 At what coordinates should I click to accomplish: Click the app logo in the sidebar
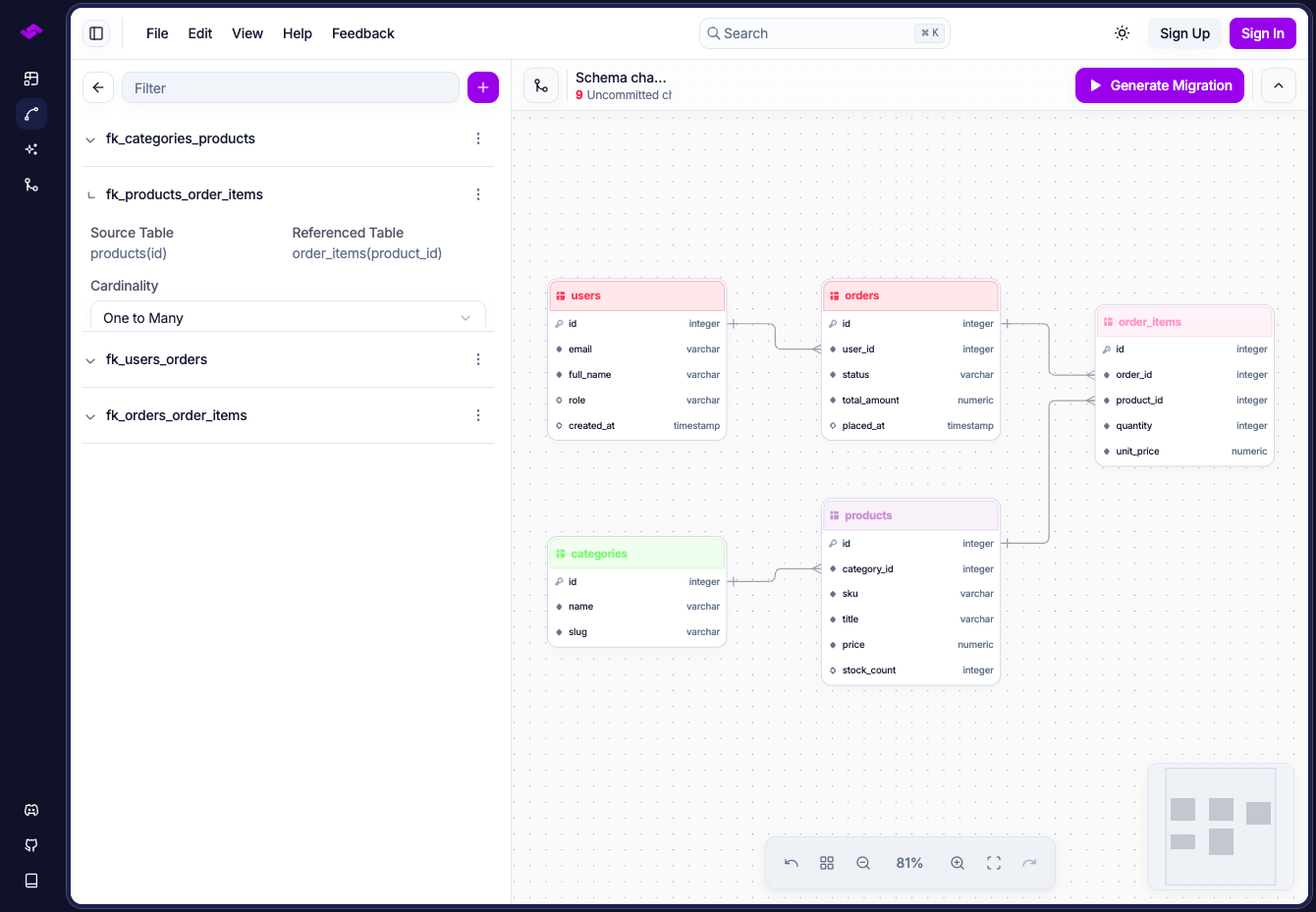pyautogui.click(x=31, y=32)
